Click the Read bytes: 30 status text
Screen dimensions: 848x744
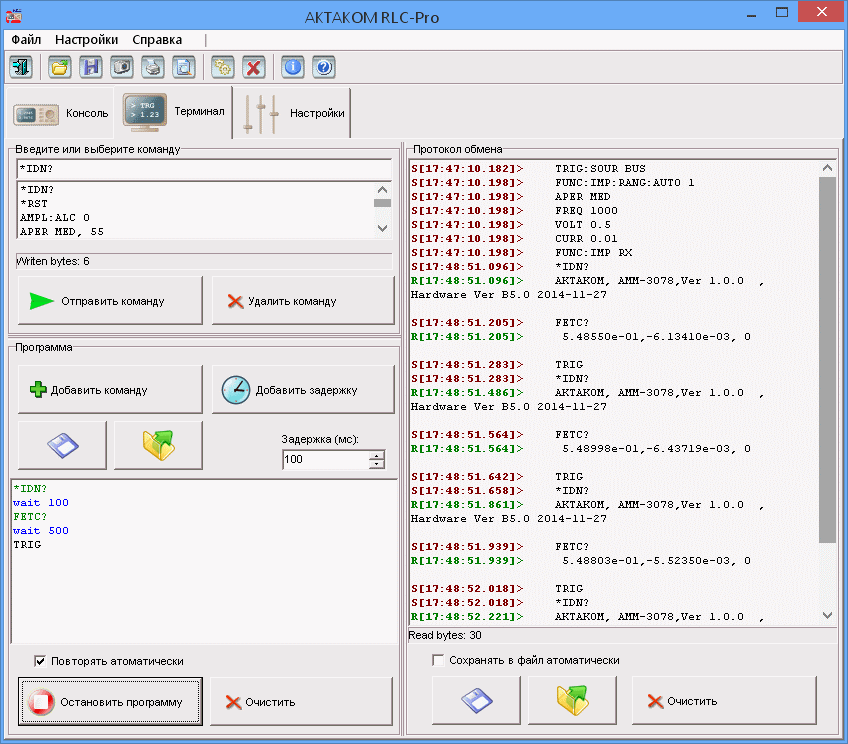(x=445, y=635)
